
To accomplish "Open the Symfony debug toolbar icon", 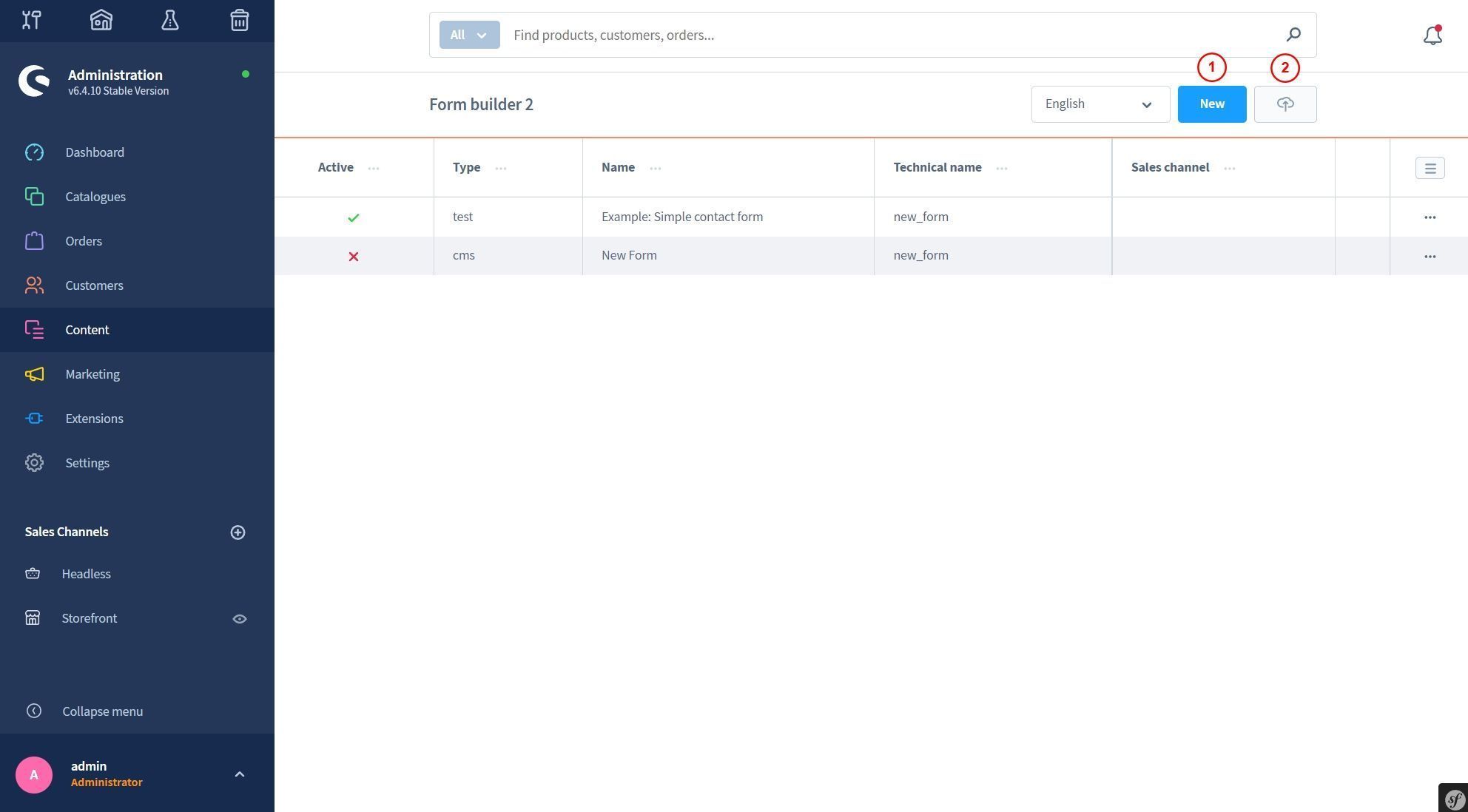I will point(1454,799).
